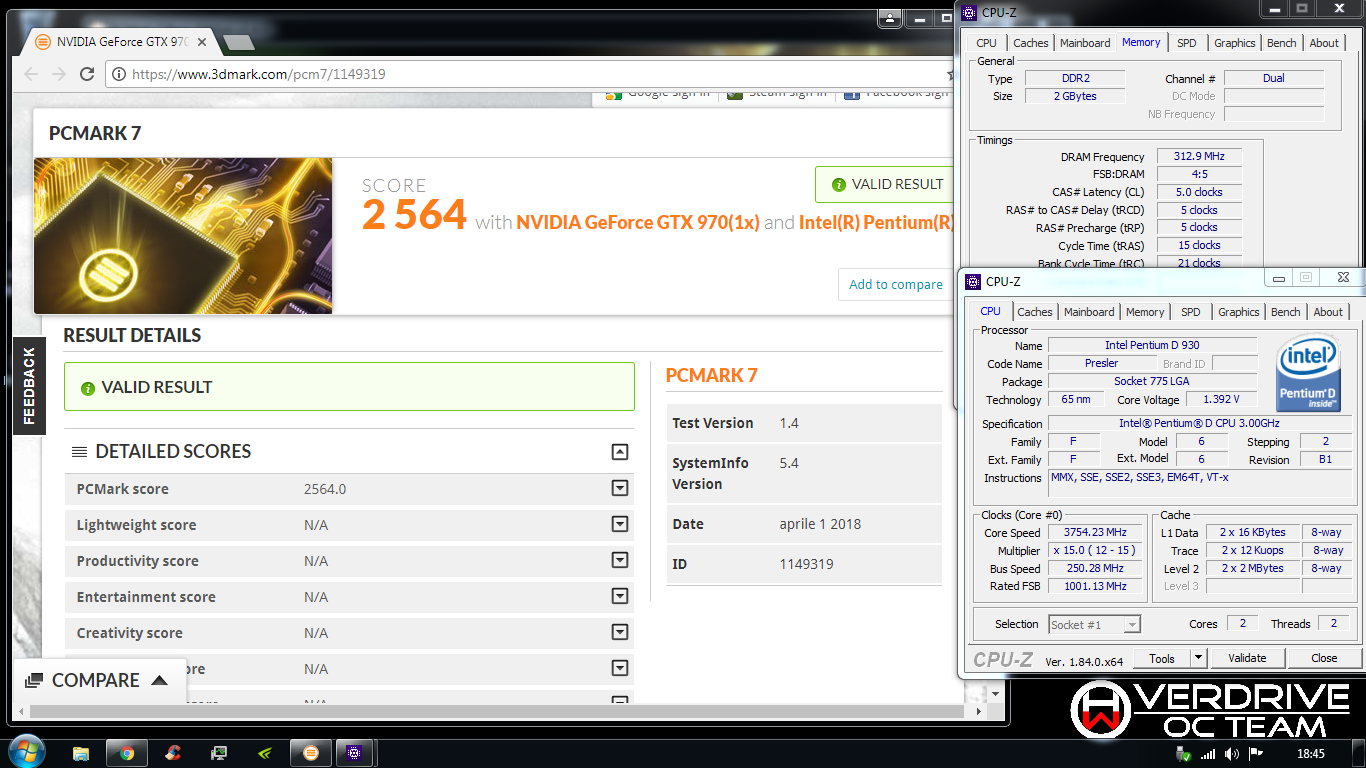Expand the PCMark score row
Image resolution: width=1366 pixels, height=768 pixels.
tap(620, 489)
